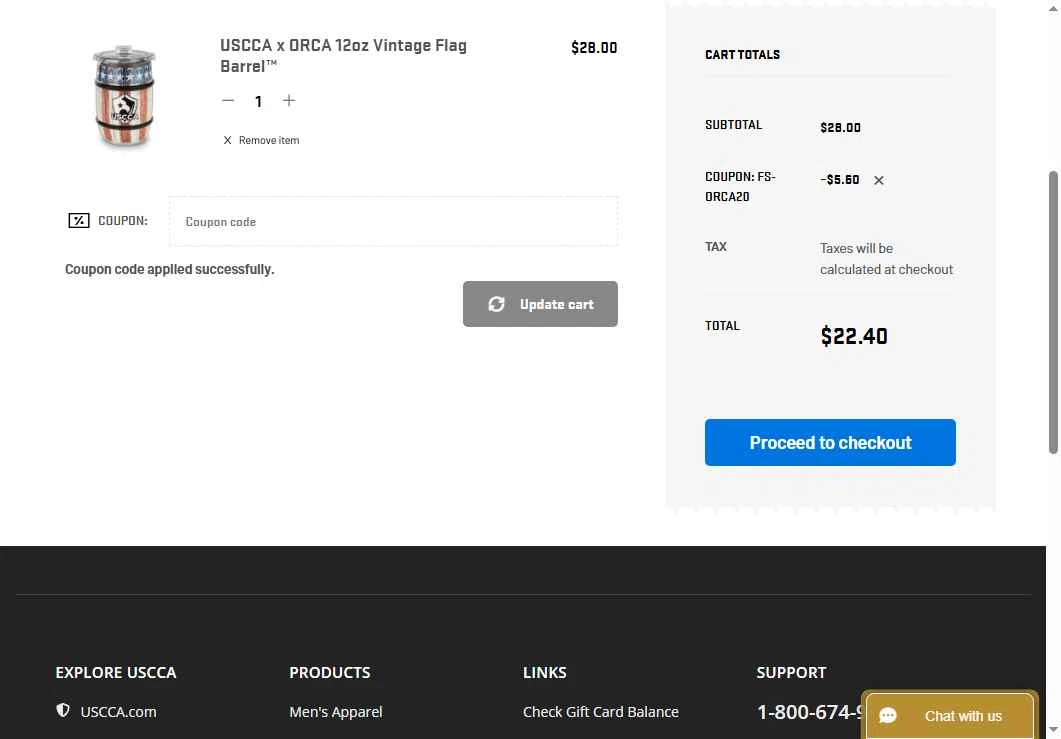Remove coupon FS-ORCA20 with the X icon
The image size is (1061, 739).
pyautogui.click(x=878, y=180)
